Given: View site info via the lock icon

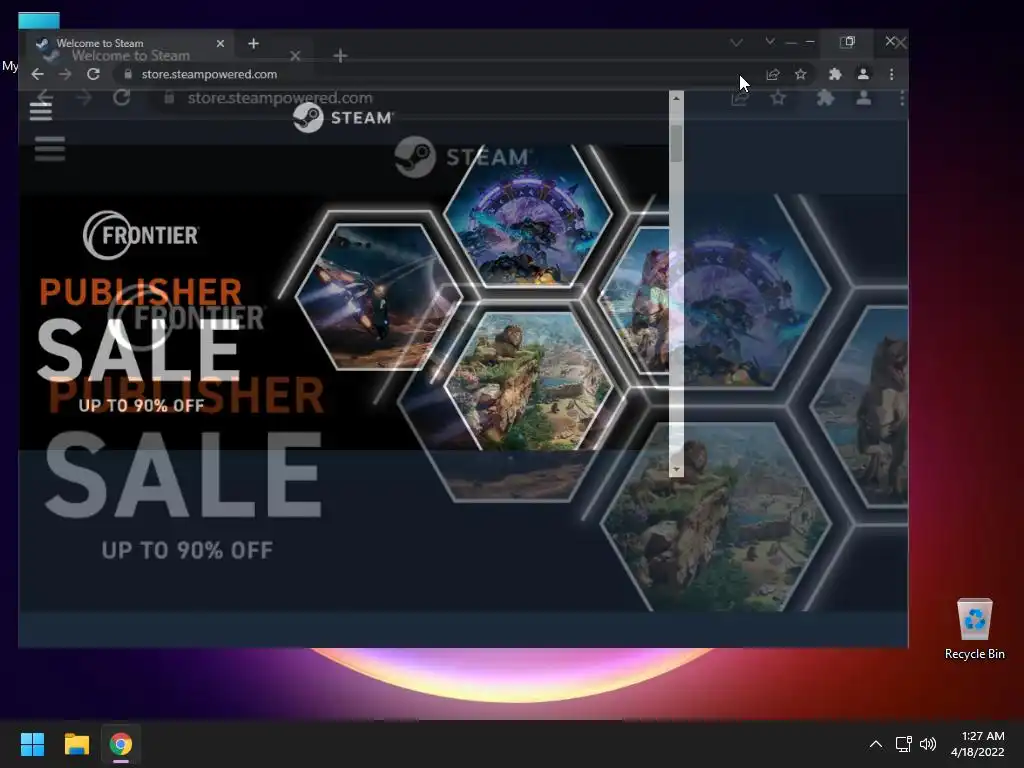Looking at the screenshot, I should tap(128, 74).
